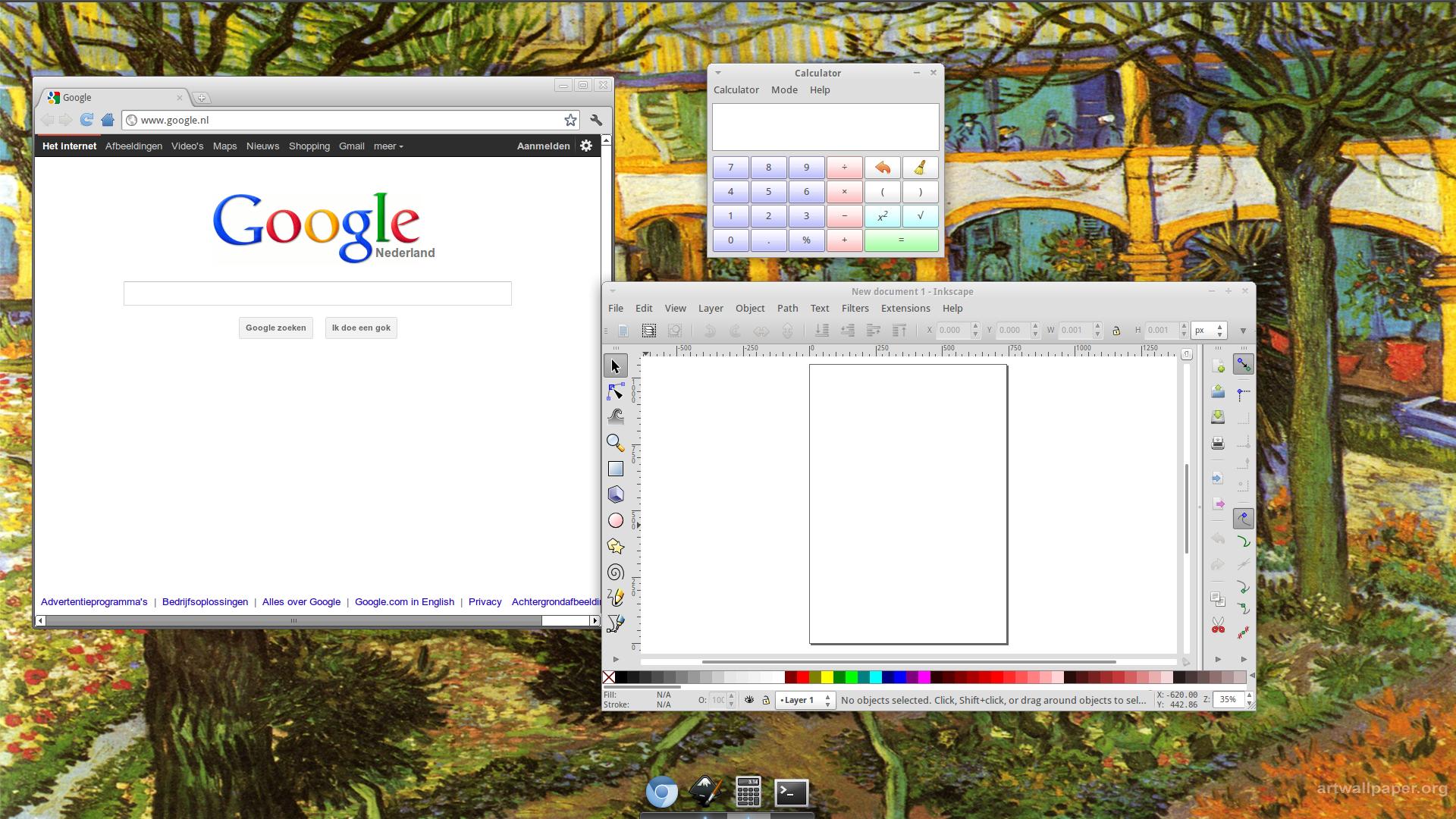Open the Afbeeldingen tab in Google
Image resolution: width=1456 pixels, height=819 pixels.
[x=133, y=146]
